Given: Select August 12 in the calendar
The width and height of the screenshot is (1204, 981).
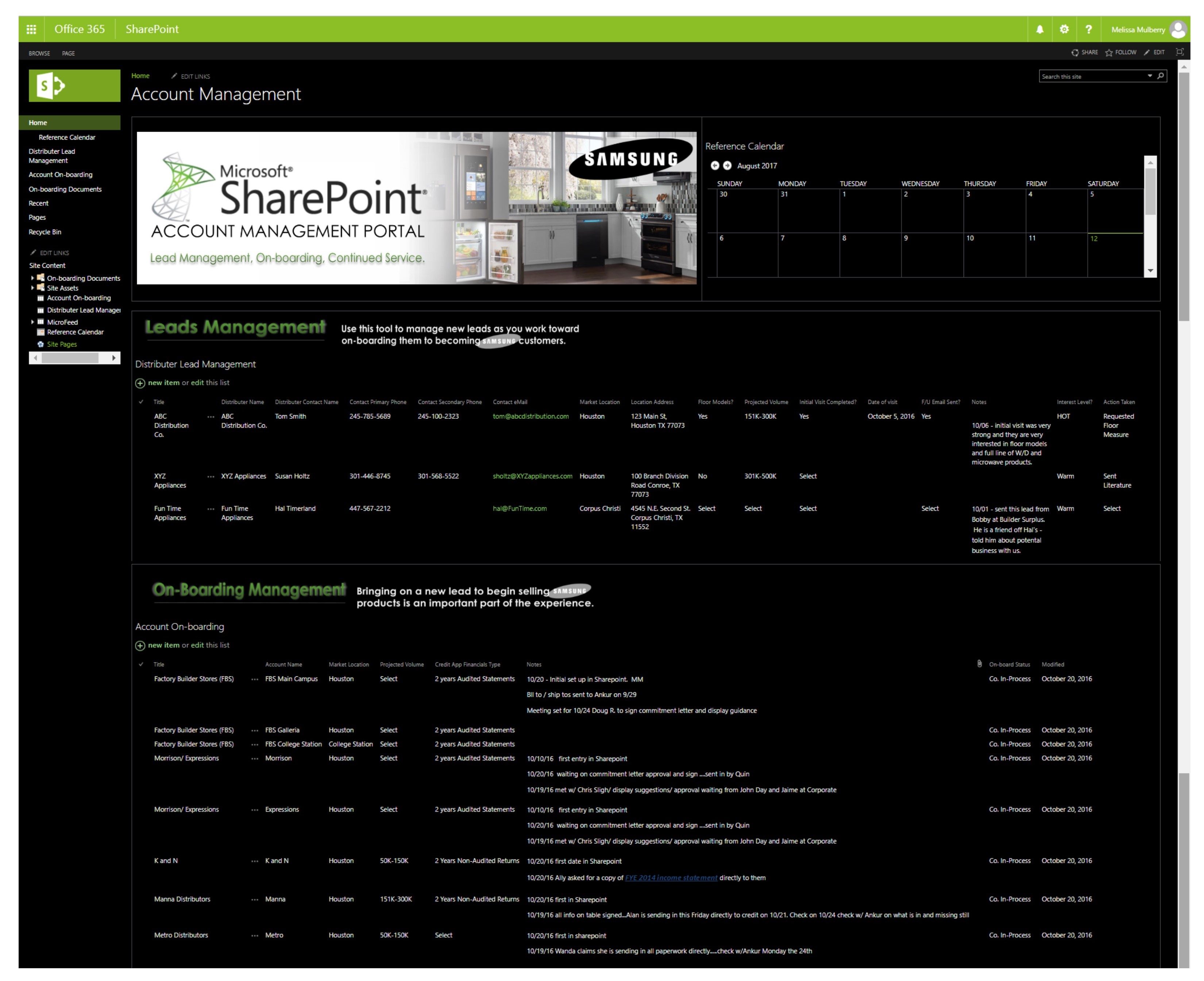Looking at the screenshot, I should pyautogui.click(x=1115, y=255).
